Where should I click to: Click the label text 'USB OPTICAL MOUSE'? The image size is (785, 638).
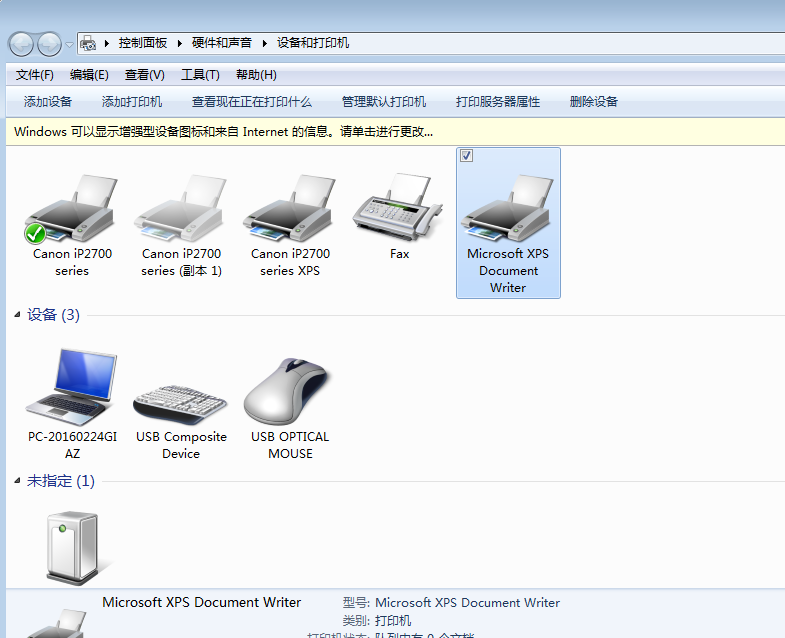290,445
